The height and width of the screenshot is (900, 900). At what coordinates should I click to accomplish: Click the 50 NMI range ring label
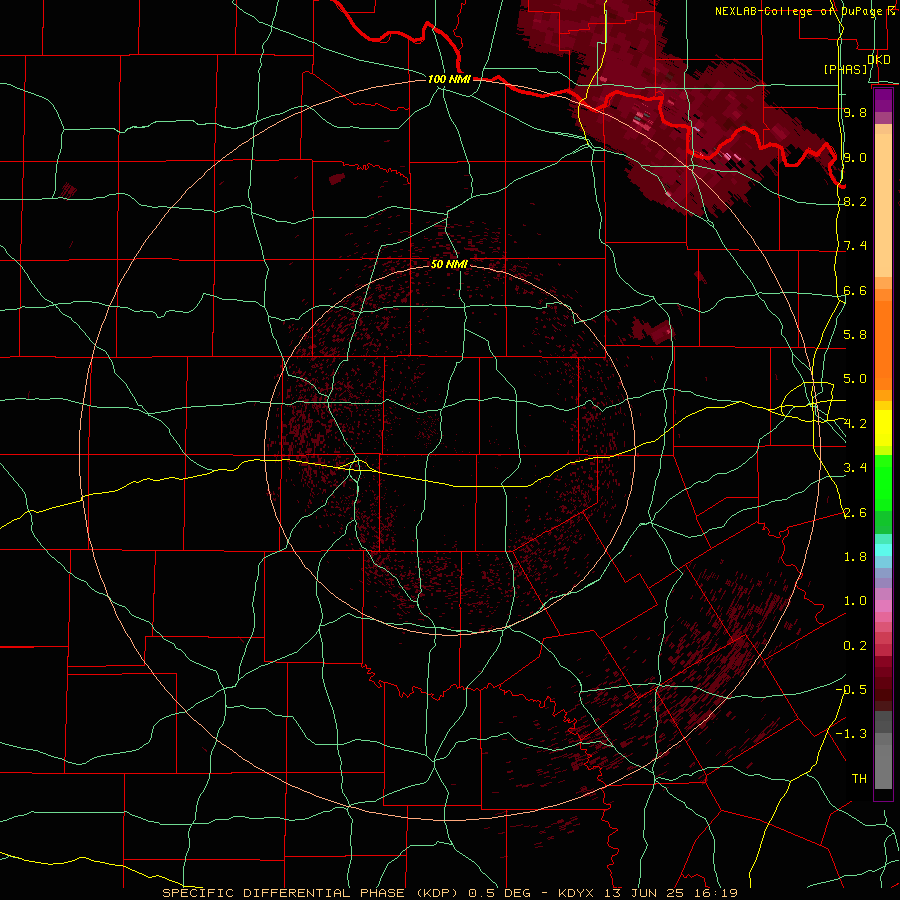[x=449, y=264]
